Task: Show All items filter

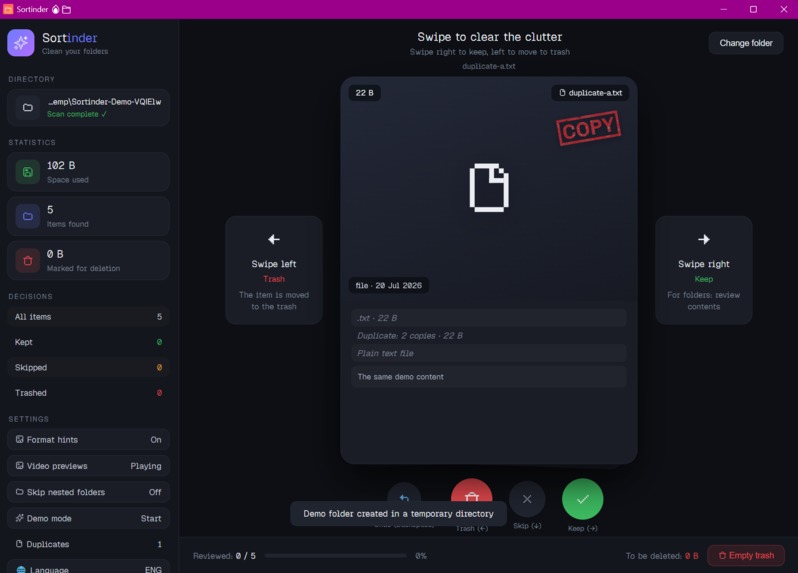Action: click(x=89, y=317)
